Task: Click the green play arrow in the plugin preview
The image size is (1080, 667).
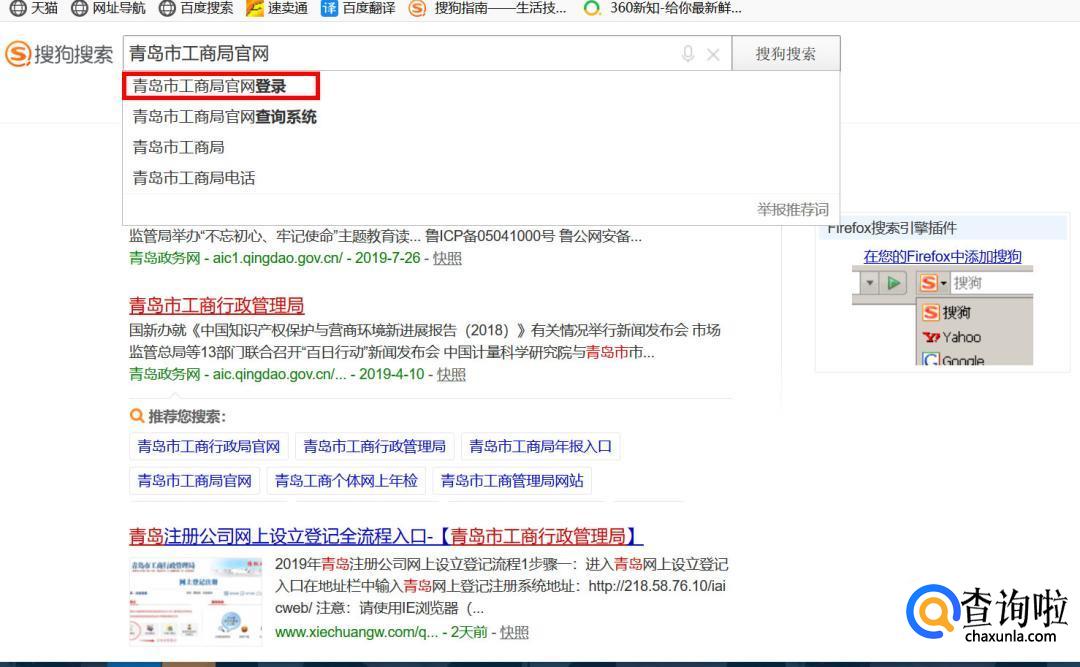Action: point(893,283)
